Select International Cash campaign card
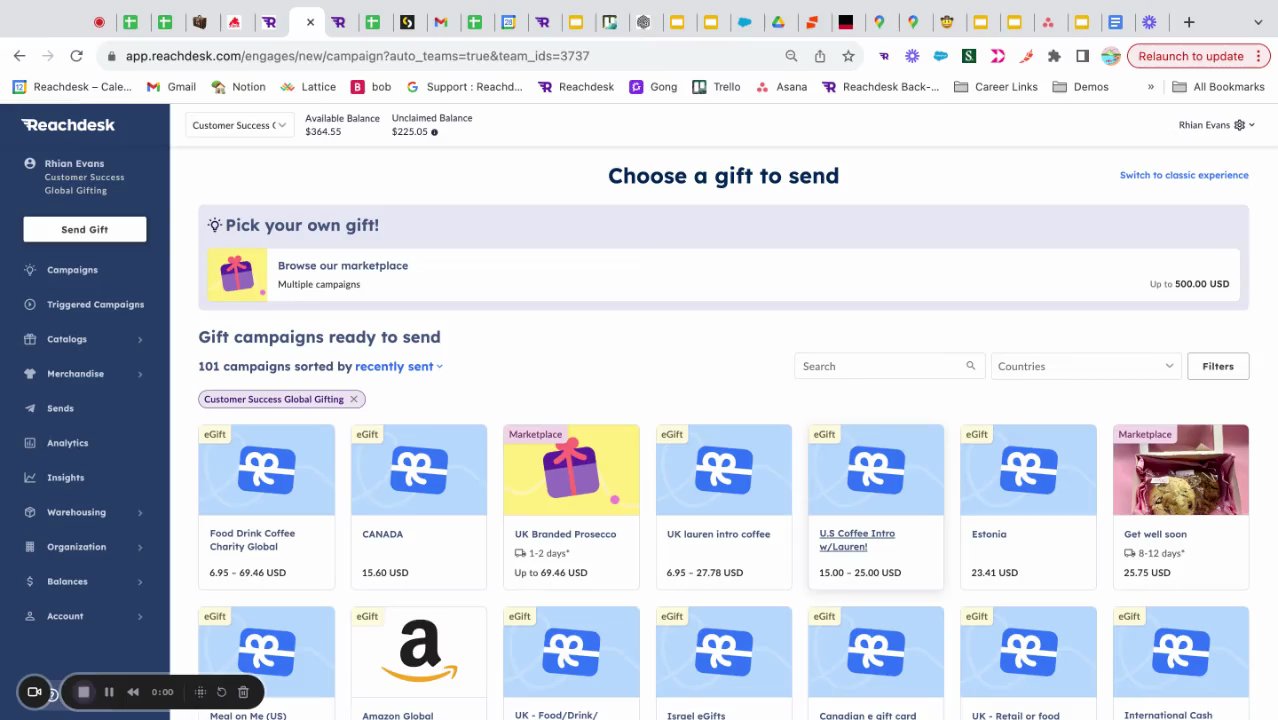1278x720 pixels. click(x=1180, y=663)
